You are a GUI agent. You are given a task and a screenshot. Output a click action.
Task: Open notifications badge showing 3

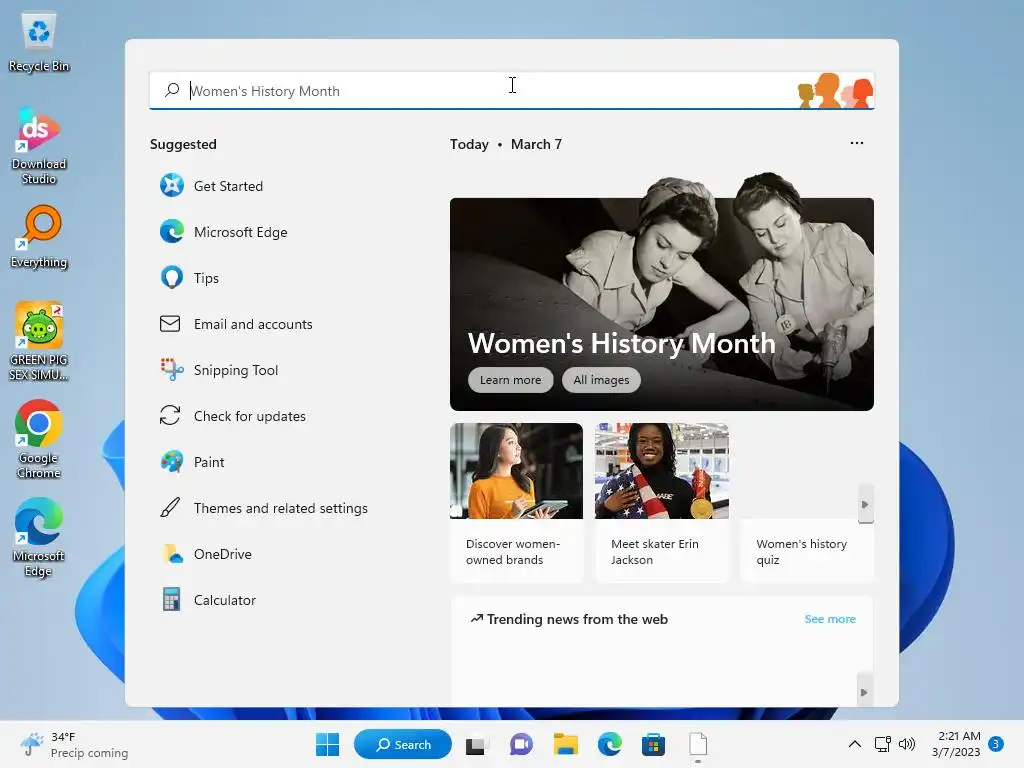(x=996, y=744)
